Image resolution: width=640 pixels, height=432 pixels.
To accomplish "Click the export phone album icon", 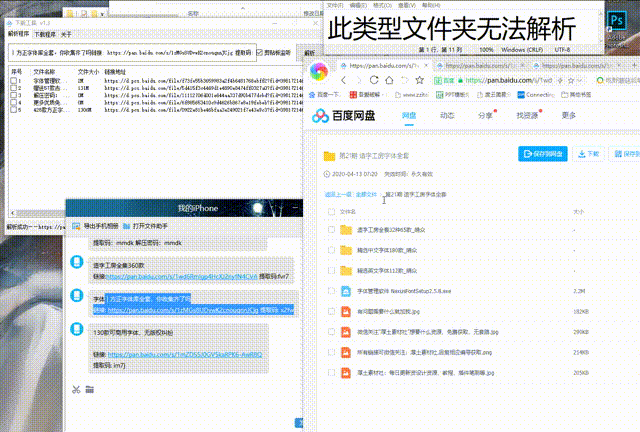I will tap(76, 226).
